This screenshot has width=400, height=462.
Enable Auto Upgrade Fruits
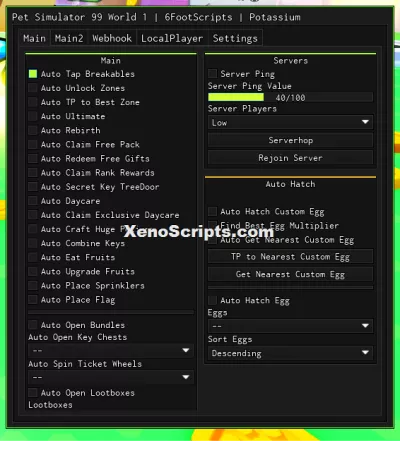33,271
